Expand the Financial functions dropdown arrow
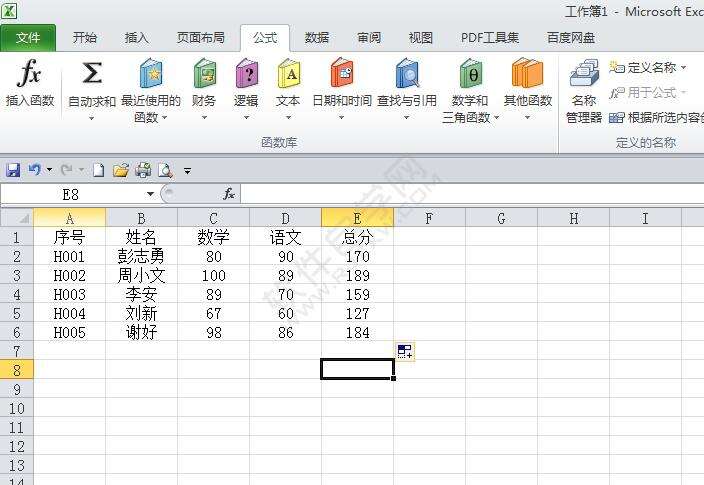704x485 pixels. pos(204,118)
